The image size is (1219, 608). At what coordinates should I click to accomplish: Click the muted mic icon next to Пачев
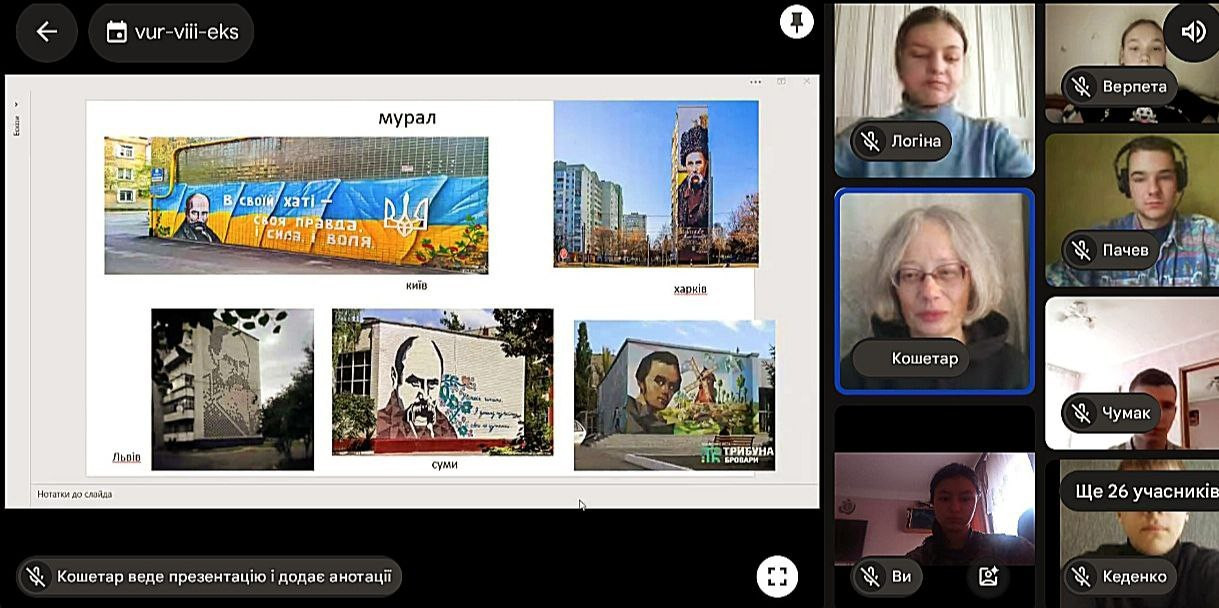[x=1081, y=249]
